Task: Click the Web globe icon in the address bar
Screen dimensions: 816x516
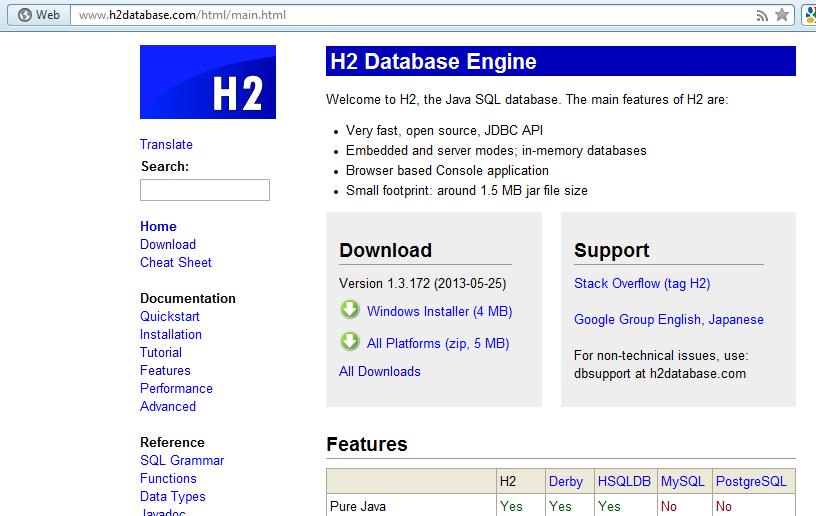Action: 24,15
